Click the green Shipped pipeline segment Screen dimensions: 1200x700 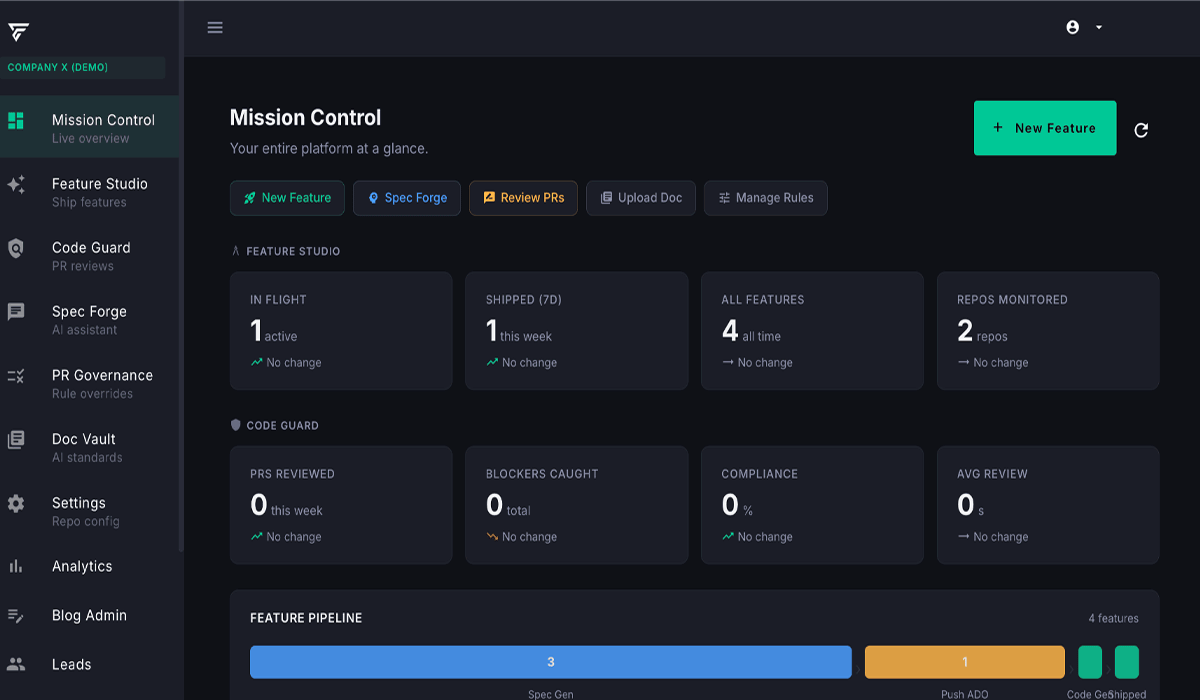[x=1127, y=662]
